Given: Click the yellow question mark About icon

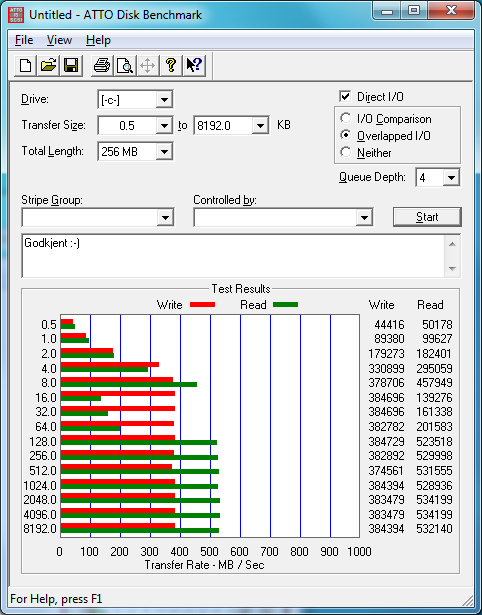Looking at the screenshot, I should 171,65.
